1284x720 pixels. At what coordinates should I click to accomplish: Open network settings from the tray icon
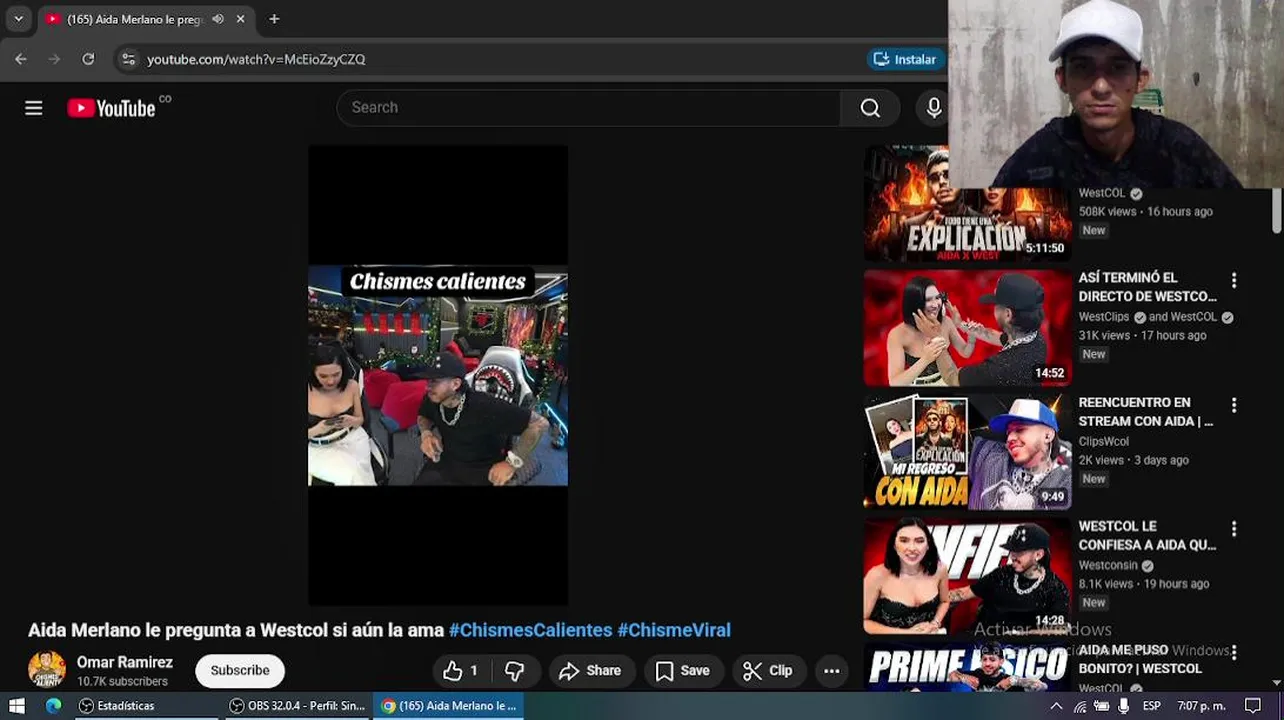coord(1080,706)
